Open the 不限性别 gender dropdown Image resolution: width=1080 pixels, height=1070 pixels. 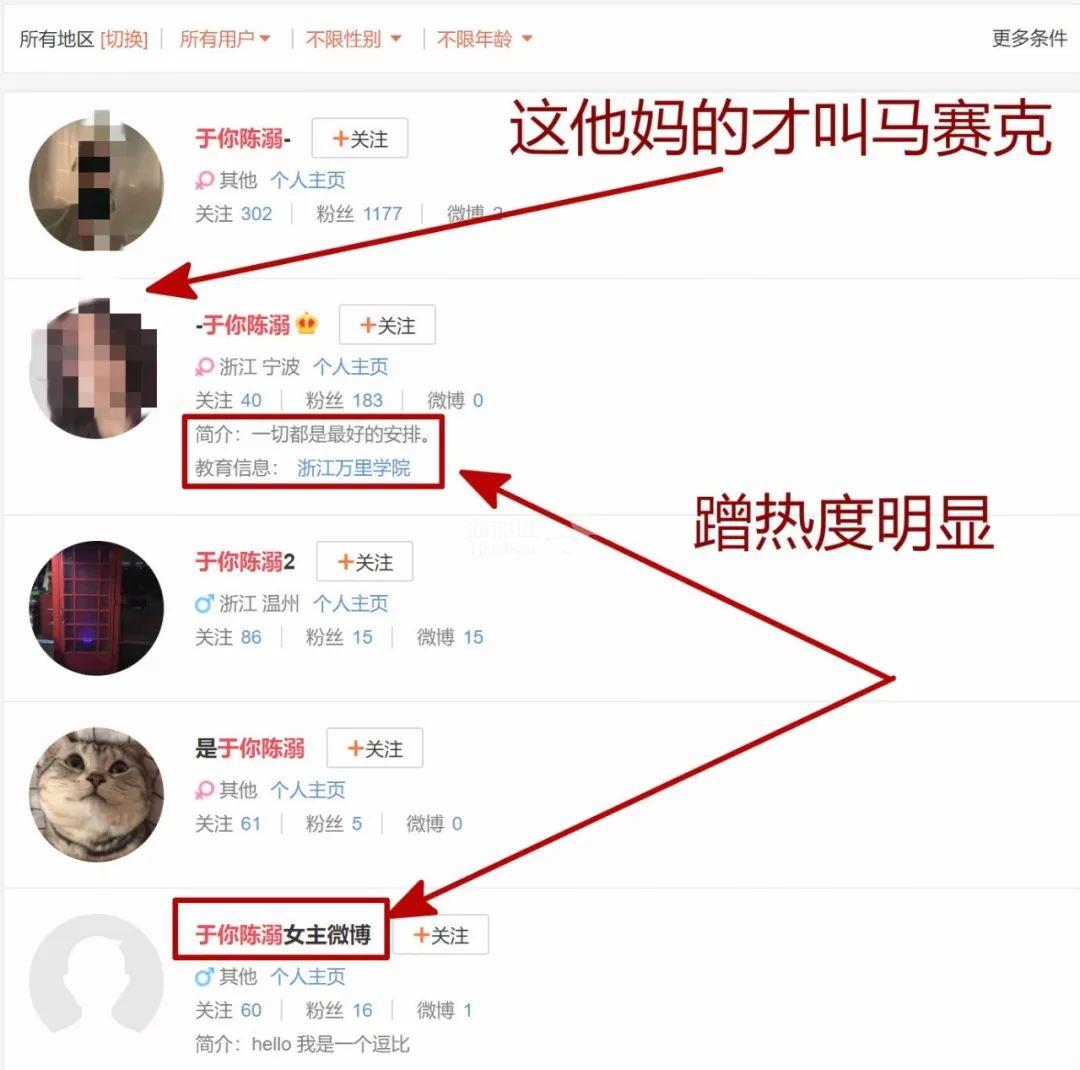[353, 39]
